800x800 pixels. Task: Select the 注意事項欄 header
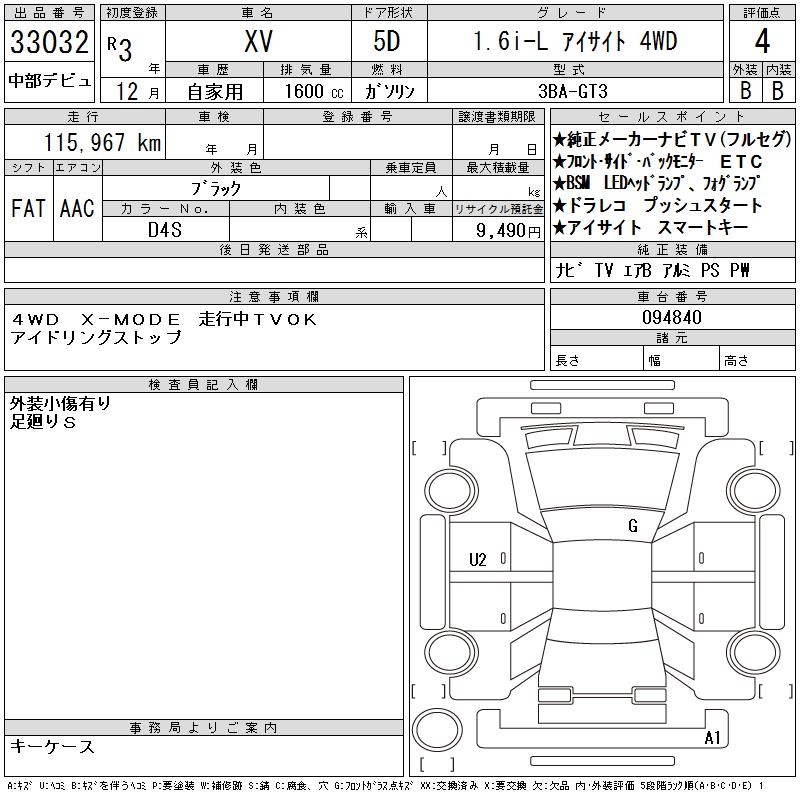point(274,296)
